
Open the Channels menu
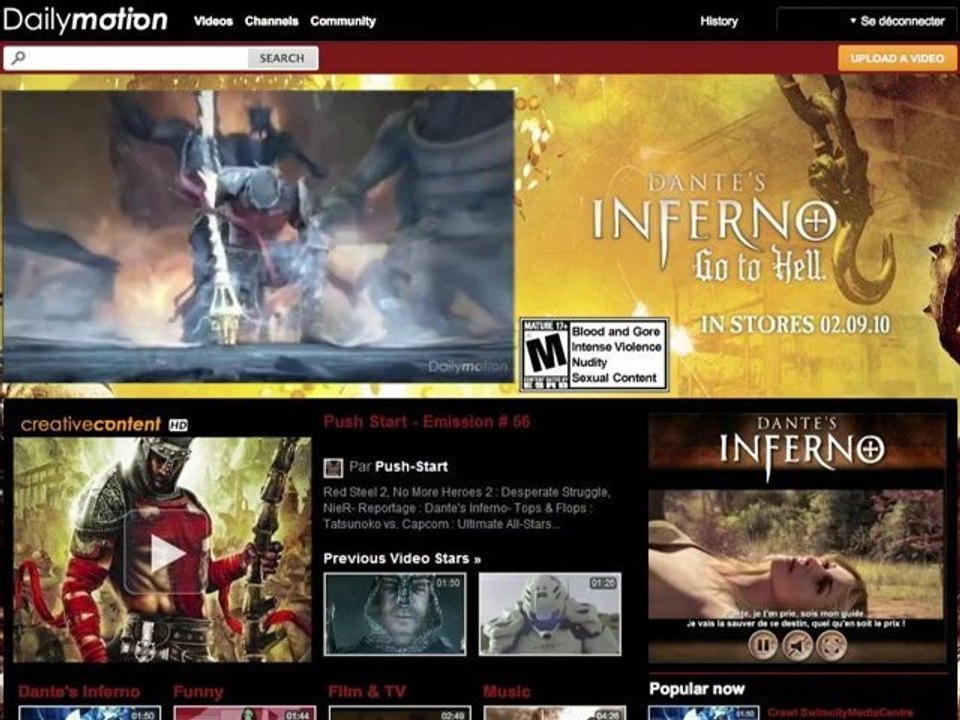(271, 21)
